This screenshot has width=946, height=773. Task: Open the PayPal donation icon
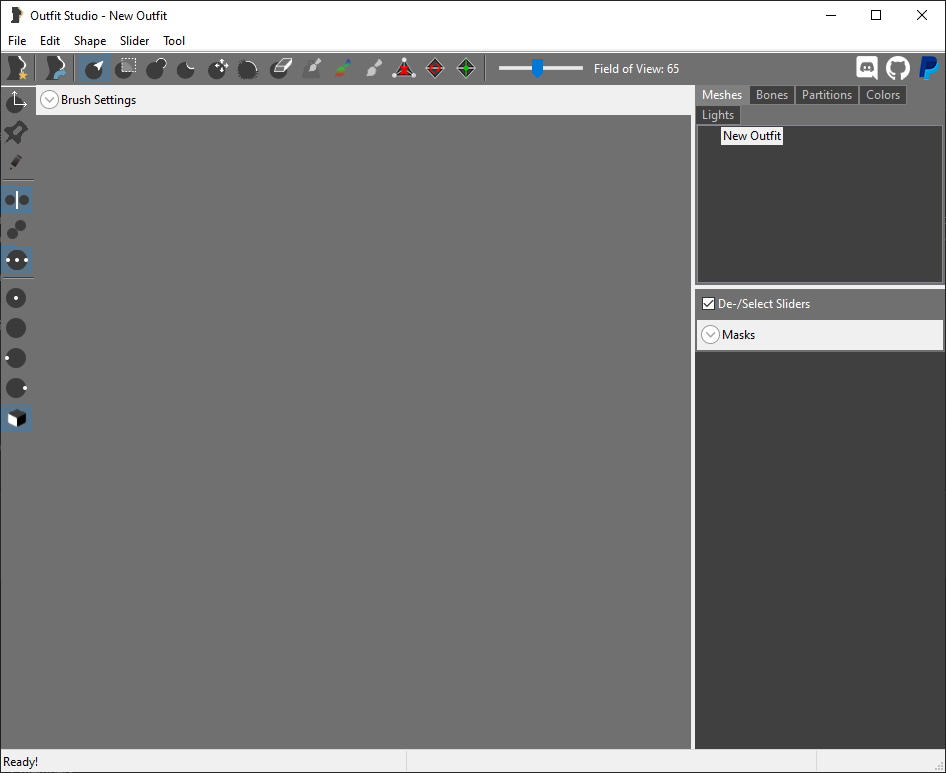click(929, 68)
